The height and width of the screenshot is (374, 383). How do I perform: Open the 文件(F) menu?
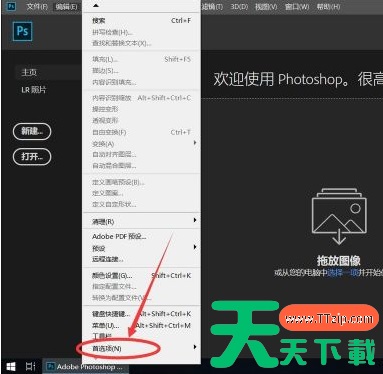[37, 6]
